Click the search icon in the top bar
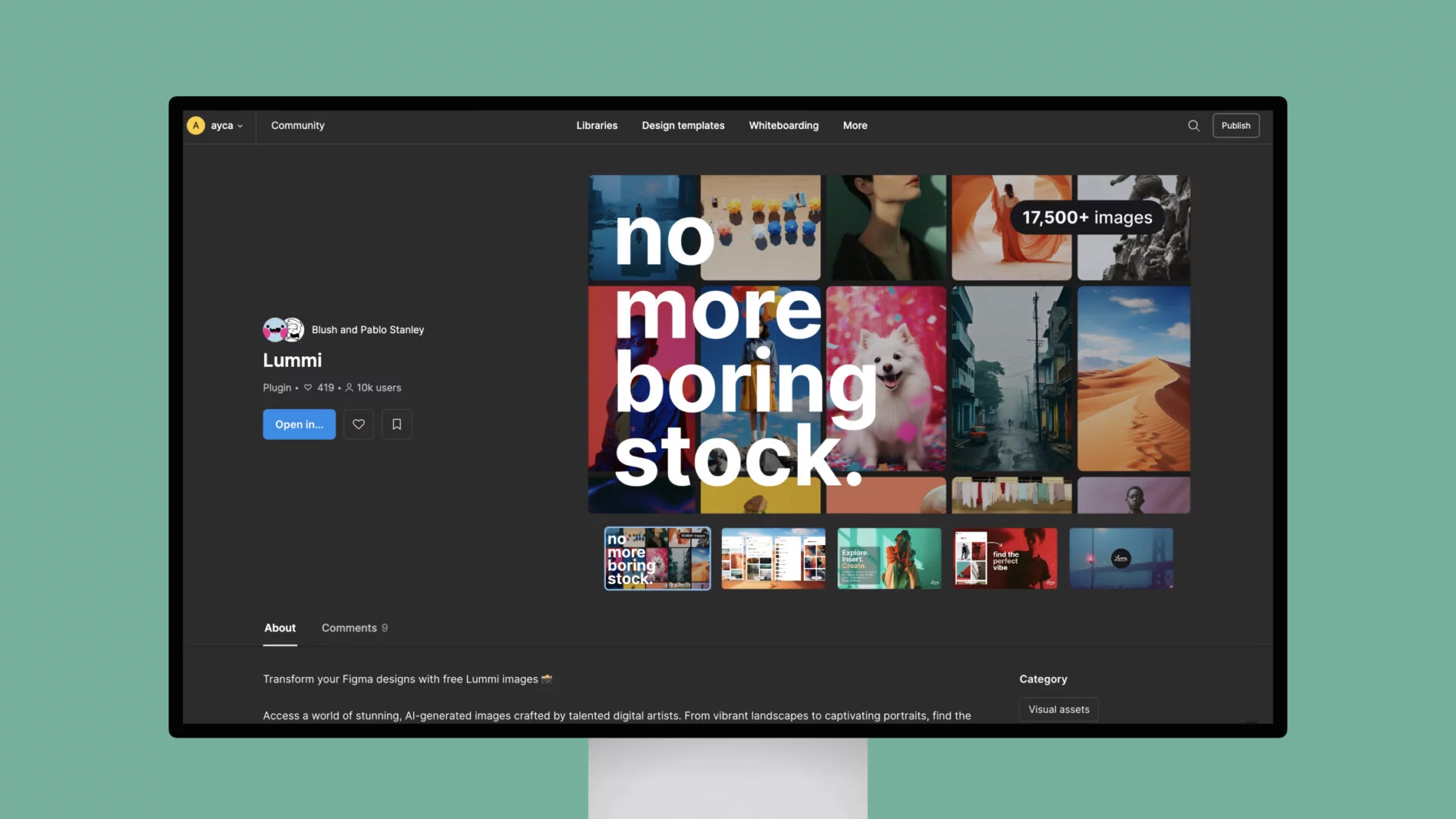1456x819 pixels. pyautogui.click(x=1194, y=125)
